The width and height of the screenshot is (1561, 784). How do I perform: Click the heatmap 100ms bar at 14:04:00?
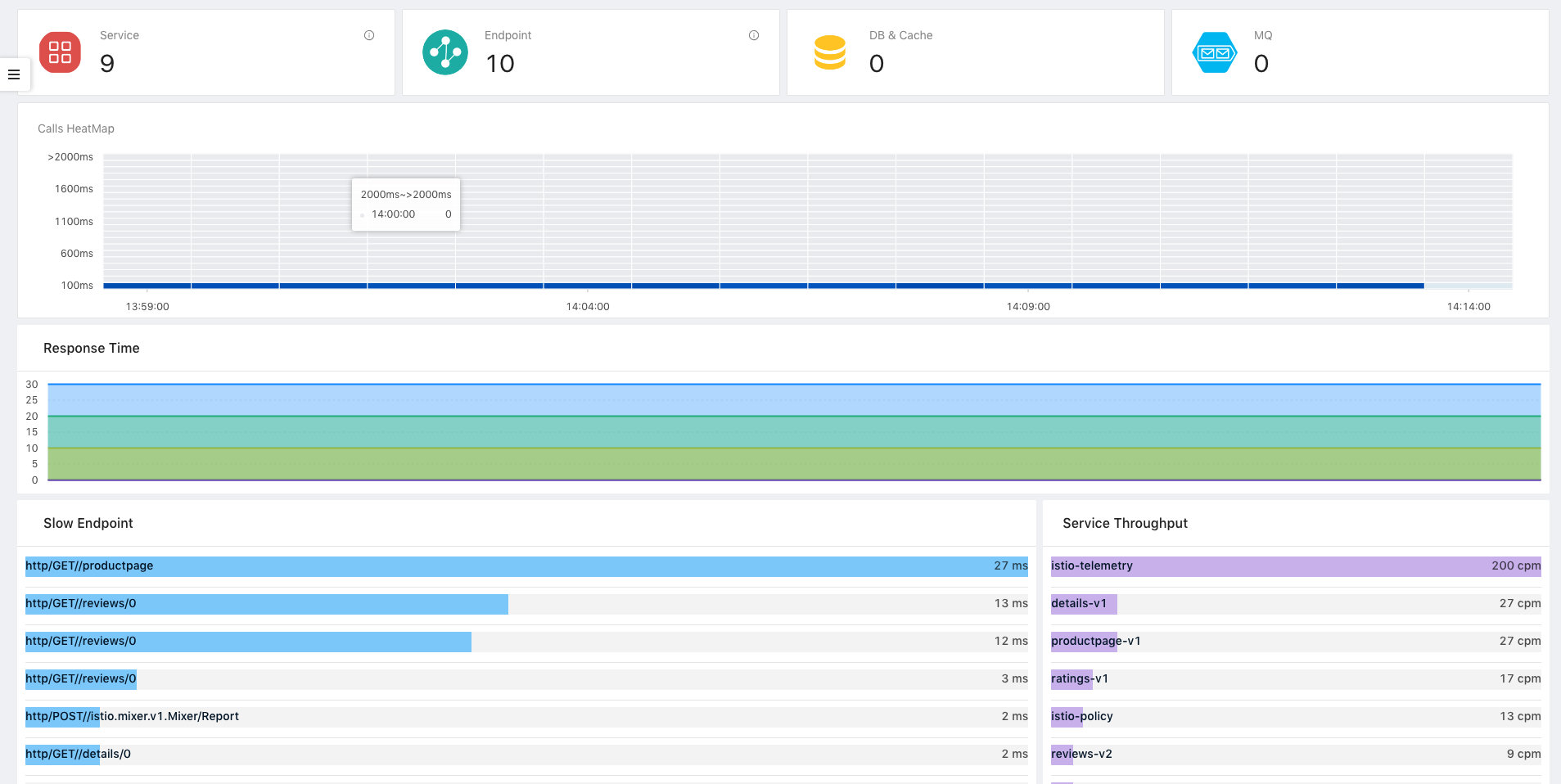pyautogui.click(x=588, y=286)
